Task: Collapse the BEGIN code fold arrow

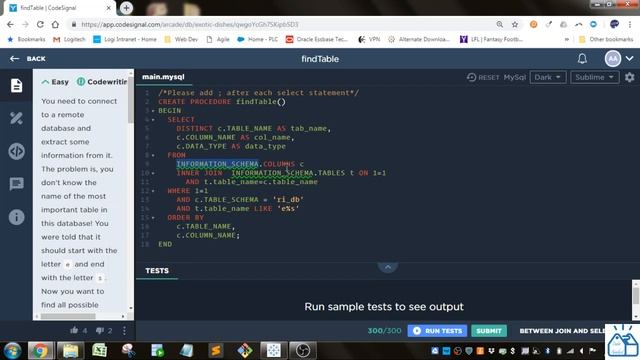Action: [x=153, y=111]
